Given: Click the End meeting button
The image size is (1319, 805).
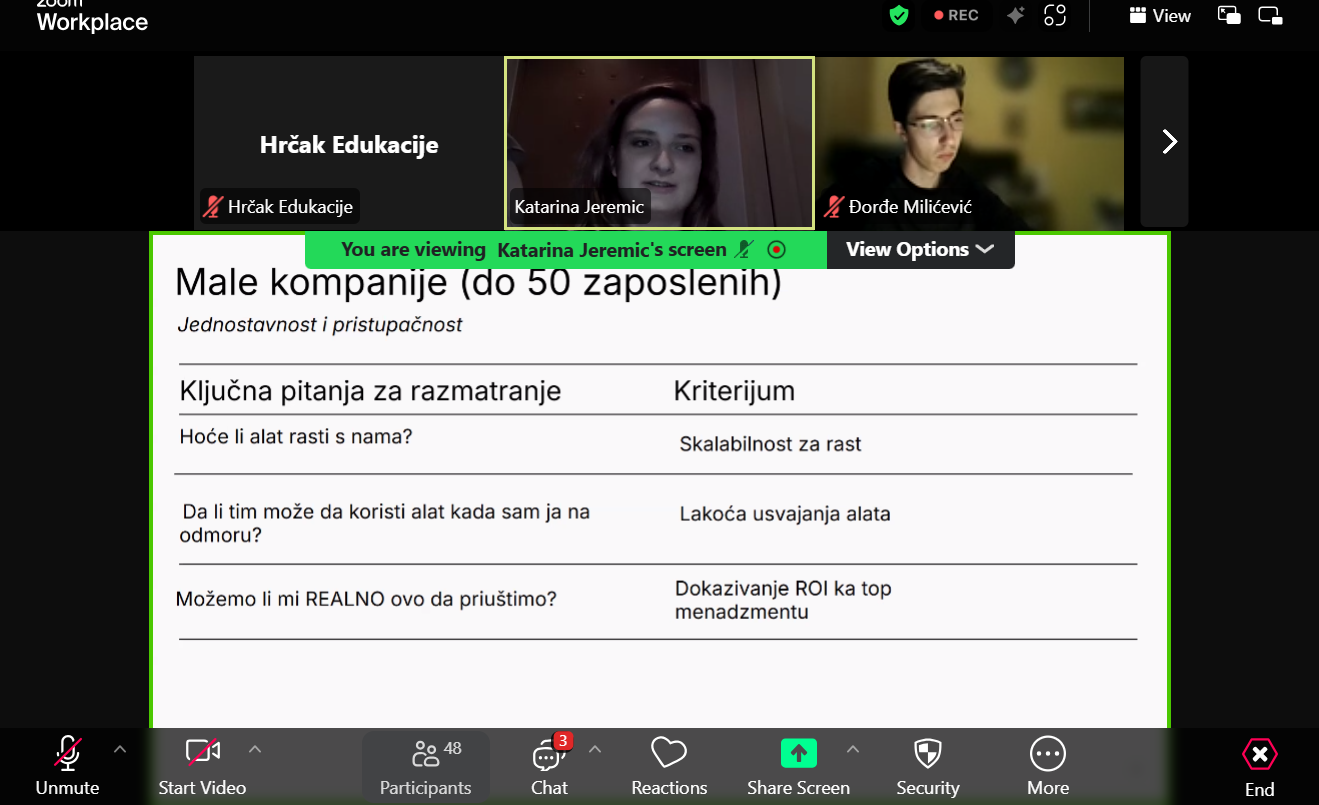Looking at the screenshot, I should [1259, 767].
